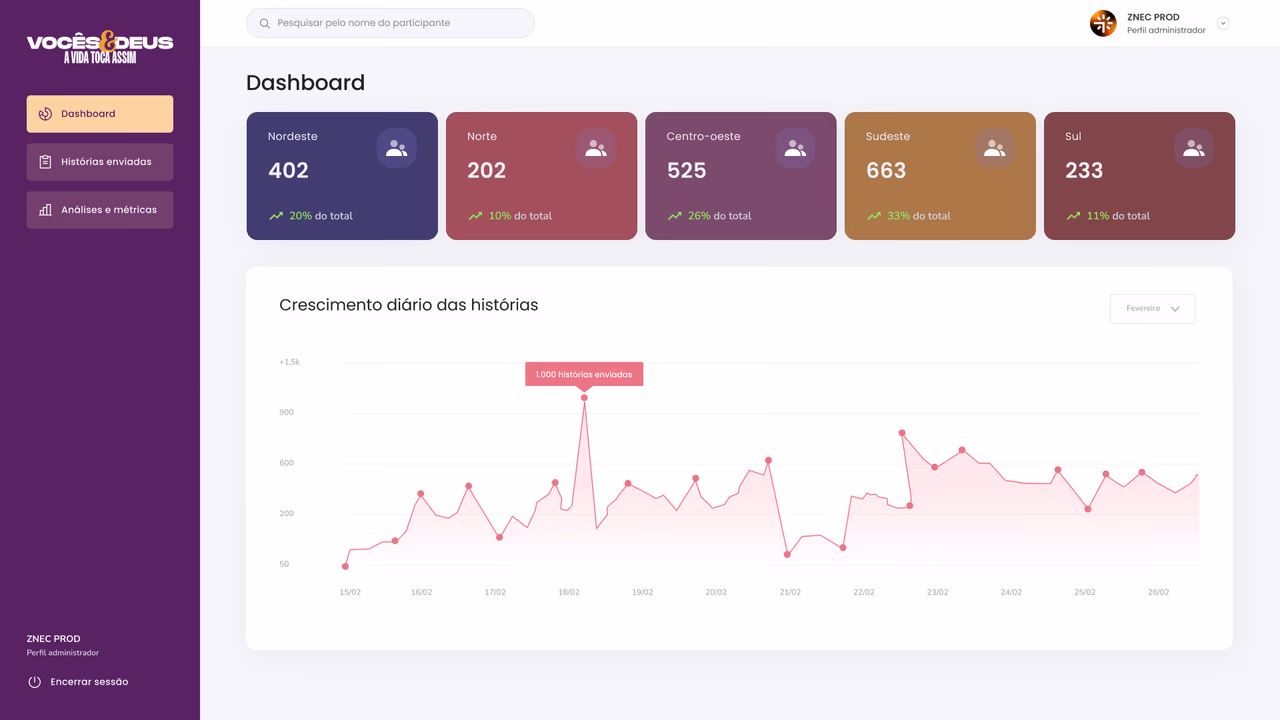Click the power icon beside Encerrar sessão
This screenshot has width=1280, height=720.
tap(34, 682)
